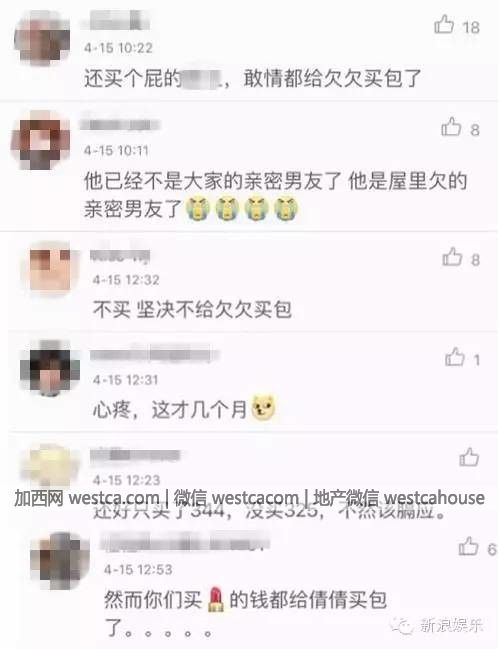This screenshot has width=498, height=649.
Task: Like the comment with 18 likes
Action: point(444,24)
